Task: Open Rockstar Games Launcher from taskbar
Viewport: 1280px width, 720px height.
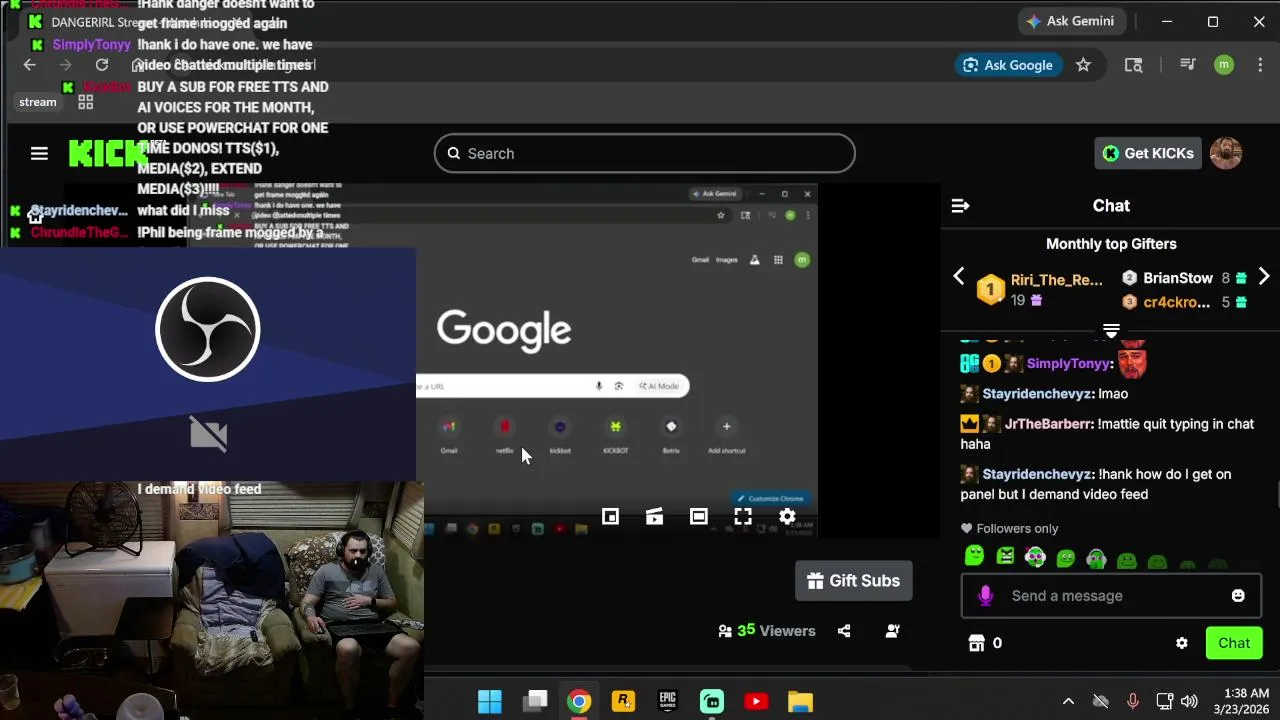Action: (x=623, y=701)
